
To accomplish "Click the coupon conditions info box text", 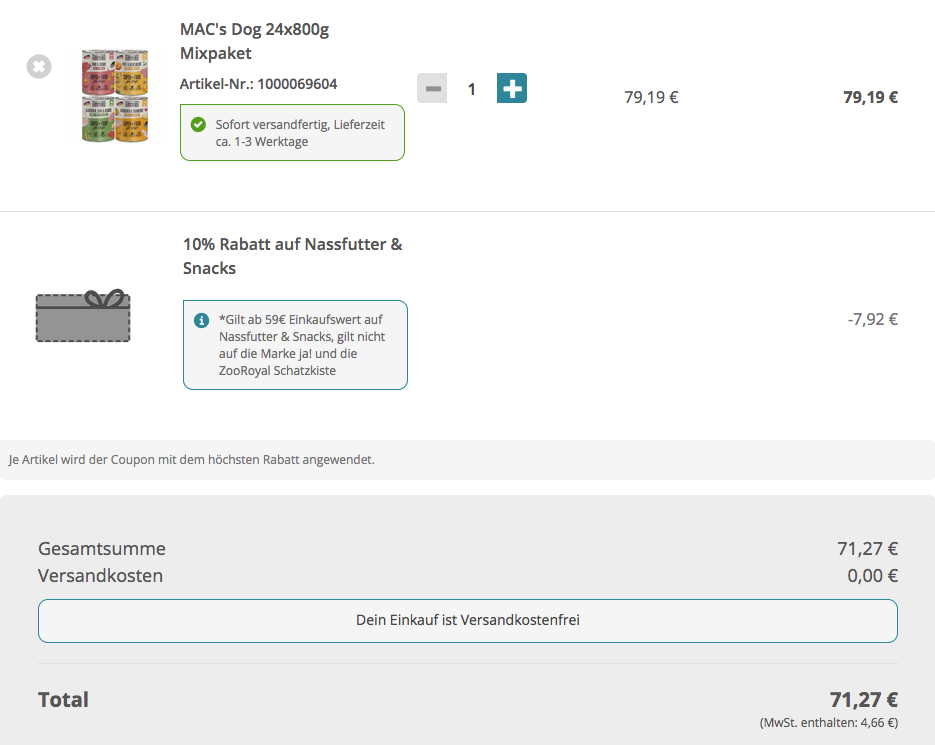I will tap(302, 345).
